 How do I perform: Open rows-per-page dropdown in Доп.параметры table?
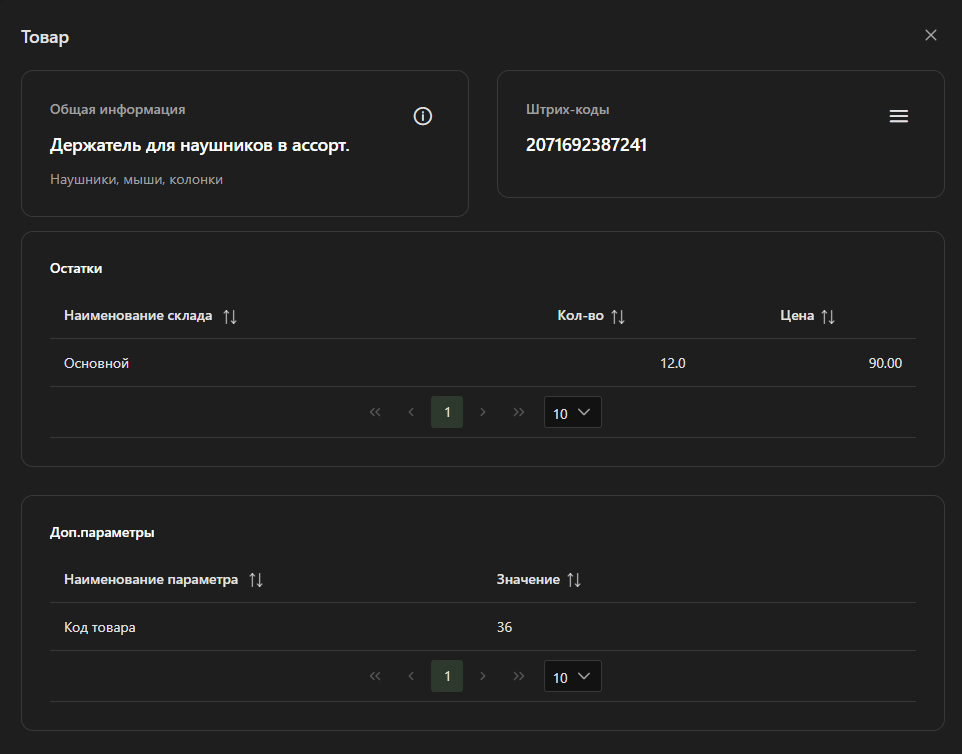[x=573, y=677]
